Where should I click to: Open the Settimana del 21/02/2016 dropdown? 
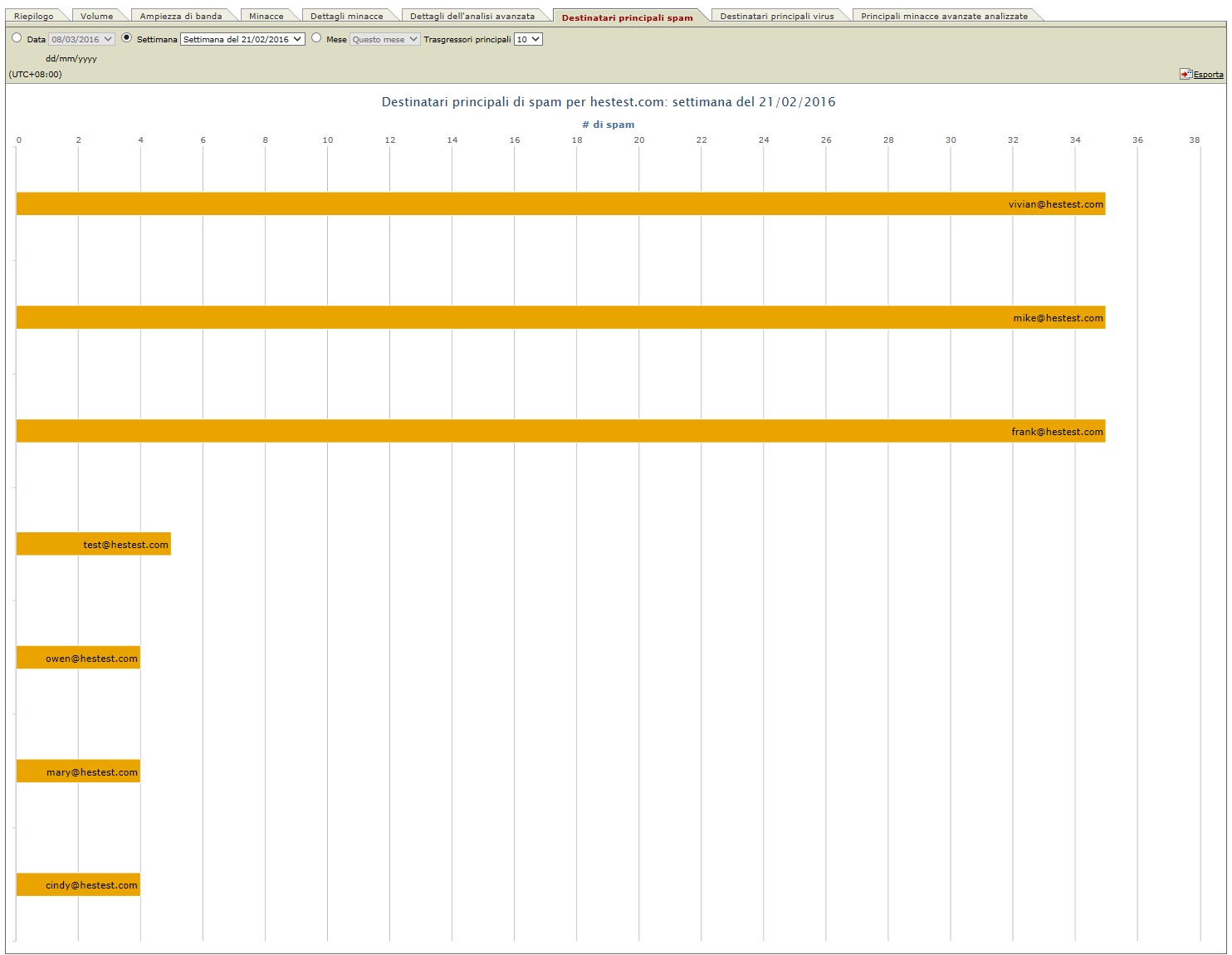242,39
